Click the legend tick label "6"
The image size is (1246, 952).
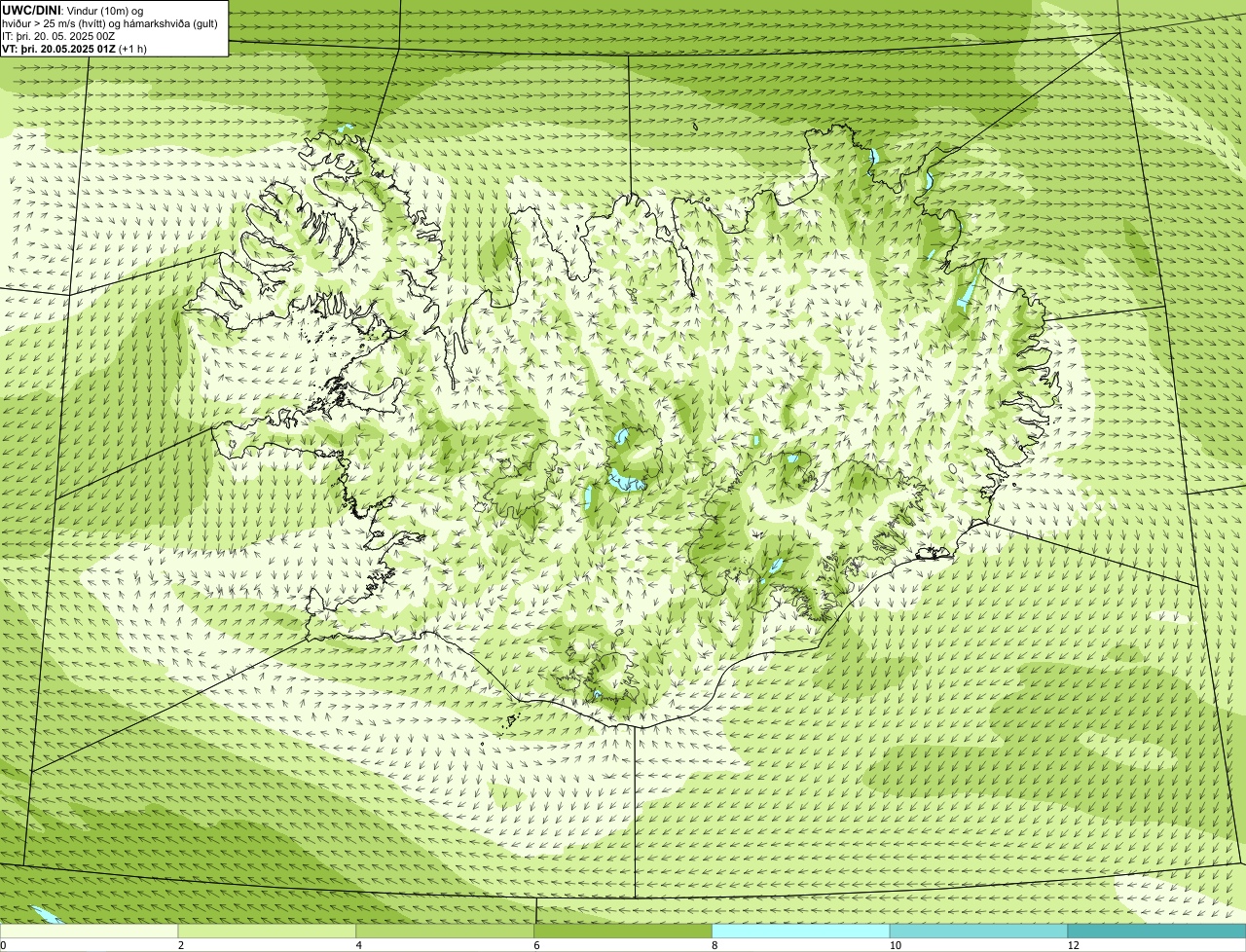point(536,945)
